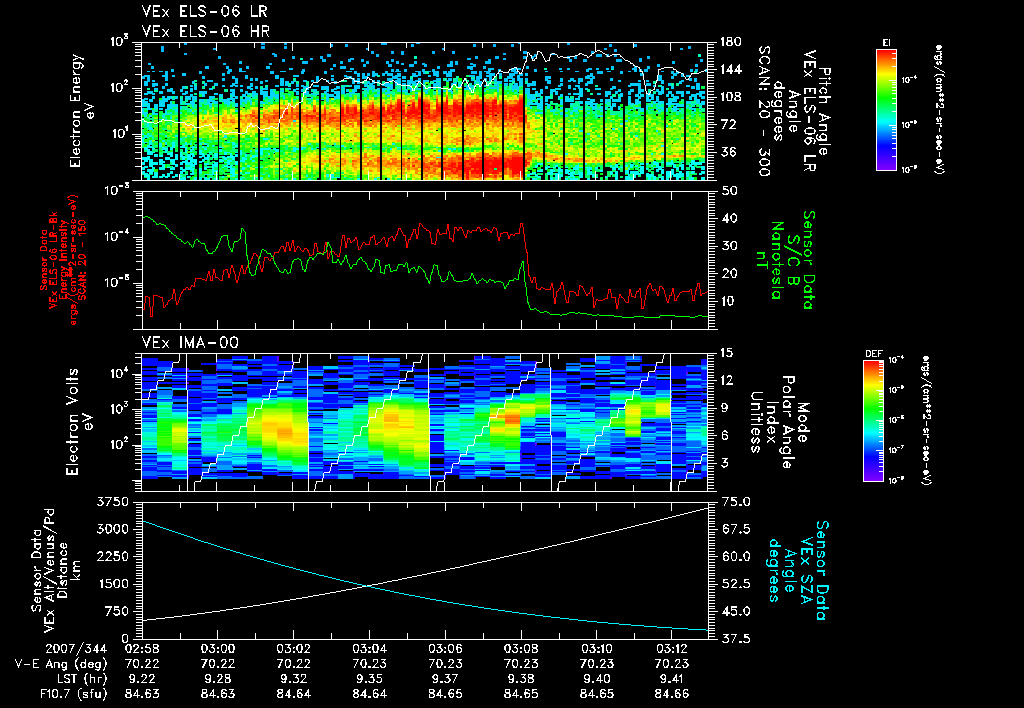Image resolution: width=1024 pixels, height=708 pixels.
Task: Click the 03:02 time tick label
Action: coord(293,649)
